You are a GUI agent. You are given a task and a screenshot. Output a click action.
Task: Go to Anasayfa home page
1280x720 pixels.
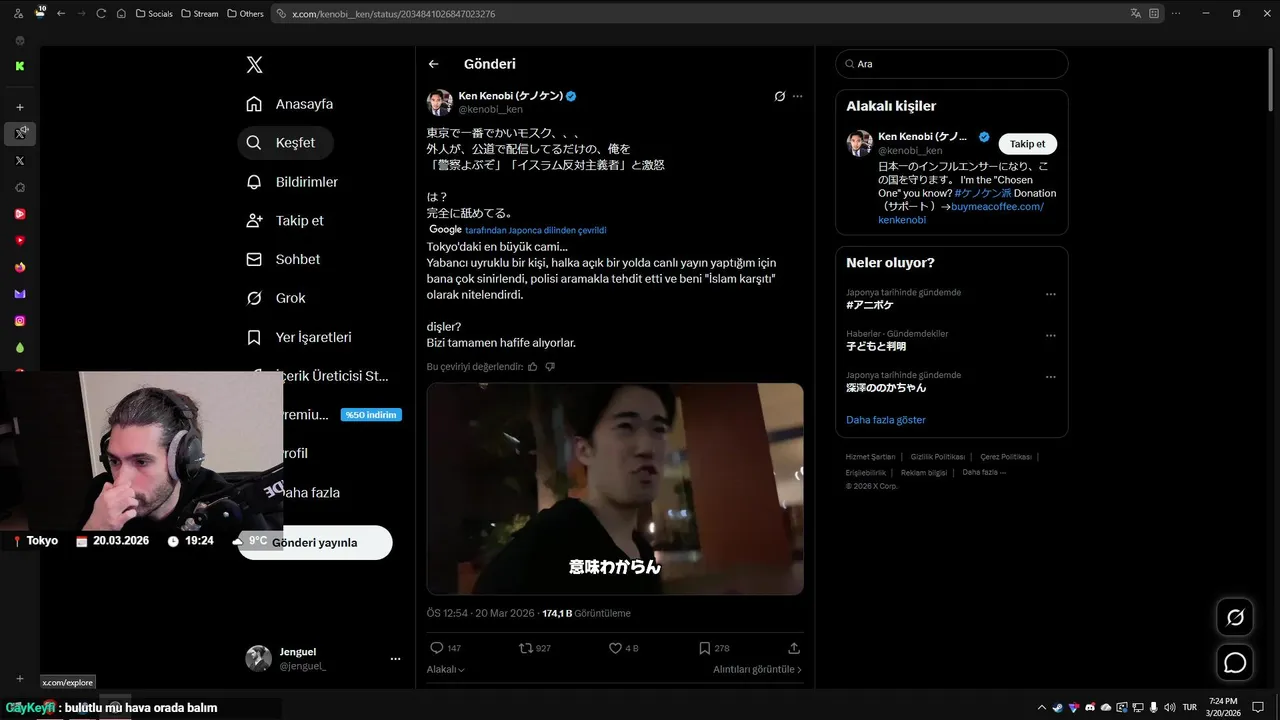tap(290, 104)
